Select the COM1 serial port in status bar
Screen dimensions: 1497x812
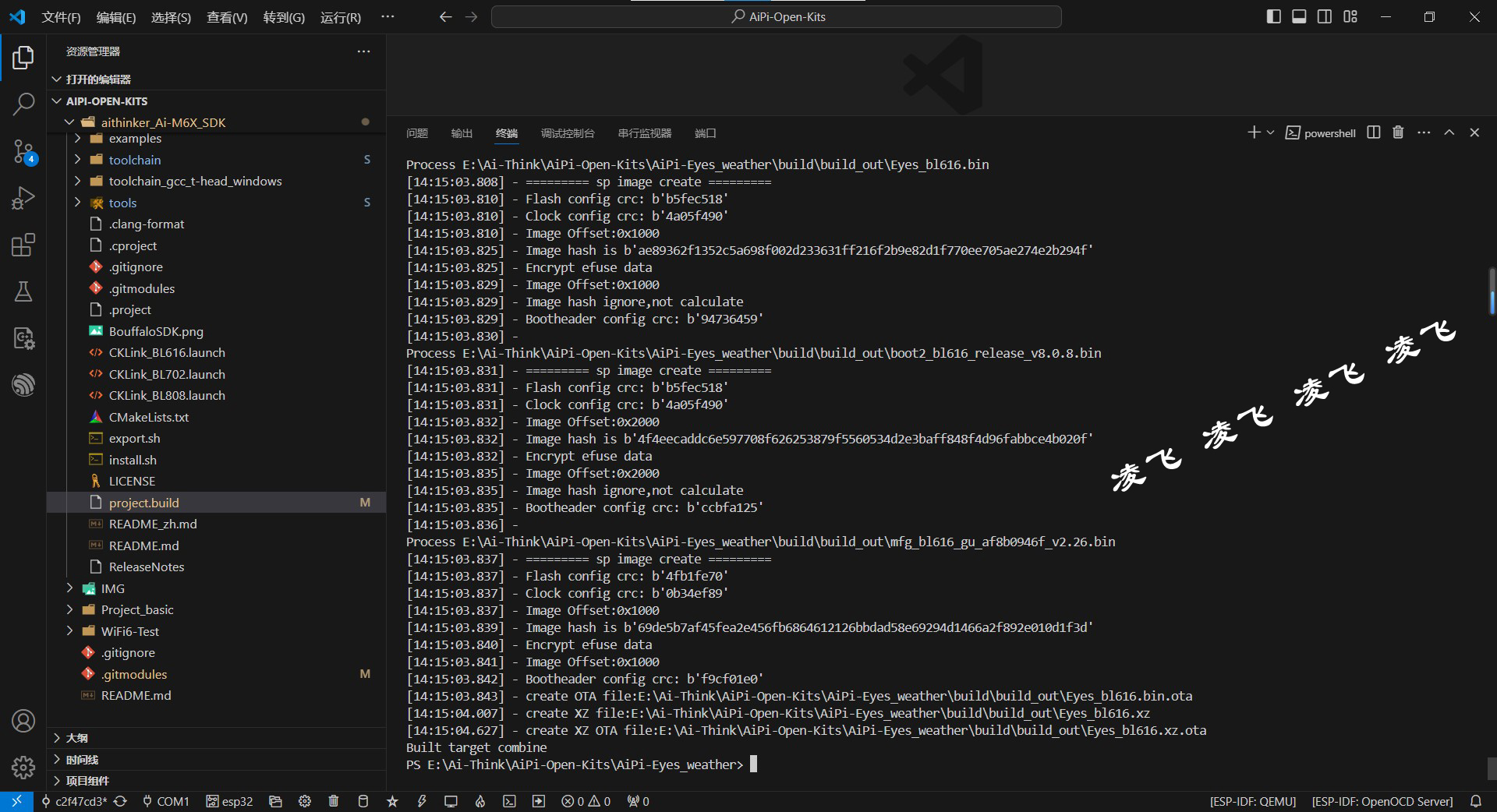165,801
